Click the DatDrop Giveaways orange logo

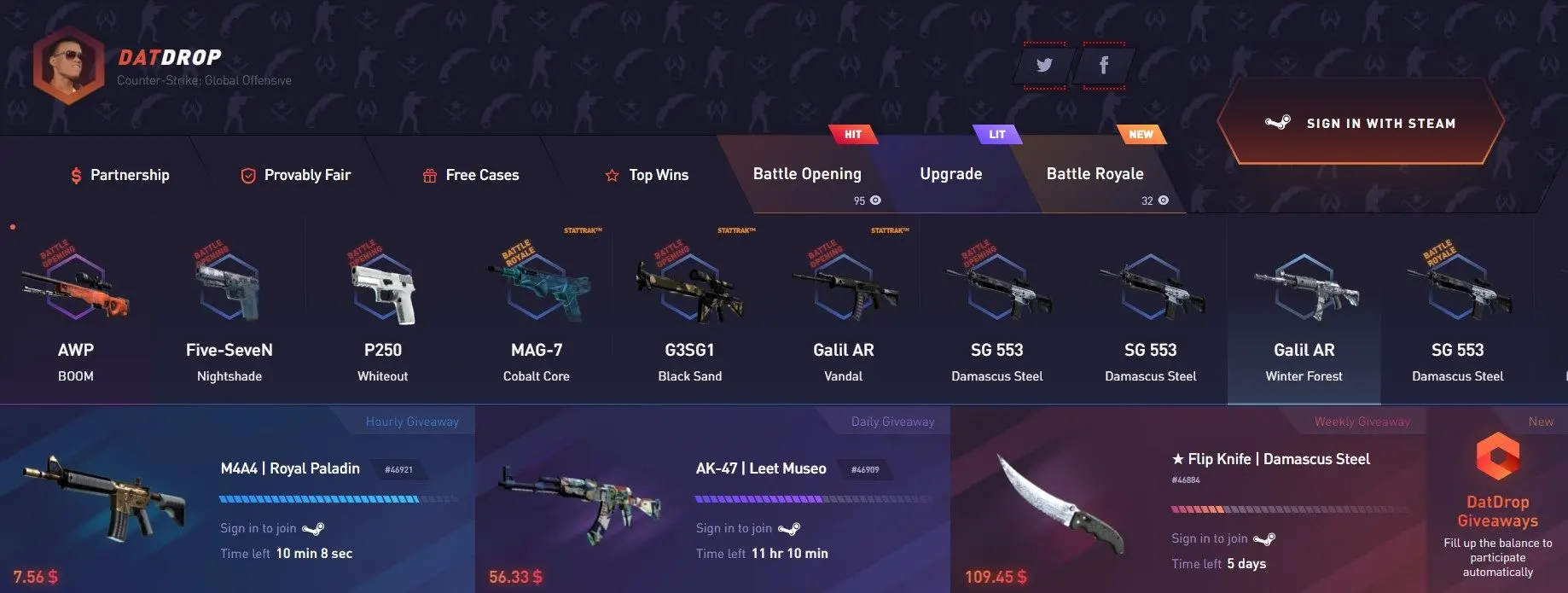click(x=1498, y=456)
